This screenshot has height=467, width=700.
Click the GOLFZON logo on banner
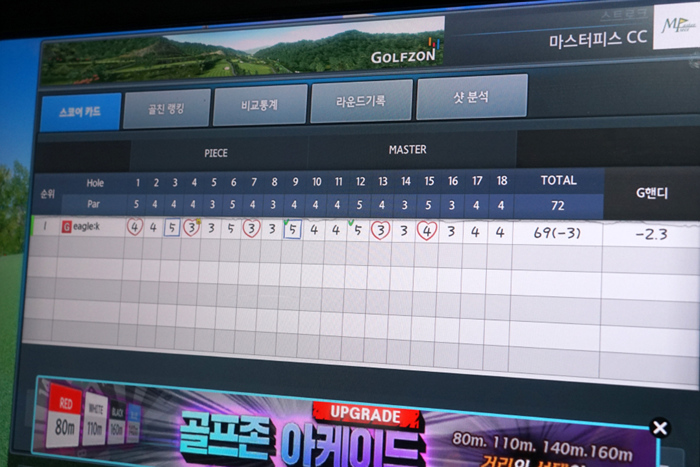pyautogui.click(x=405, y=53)
